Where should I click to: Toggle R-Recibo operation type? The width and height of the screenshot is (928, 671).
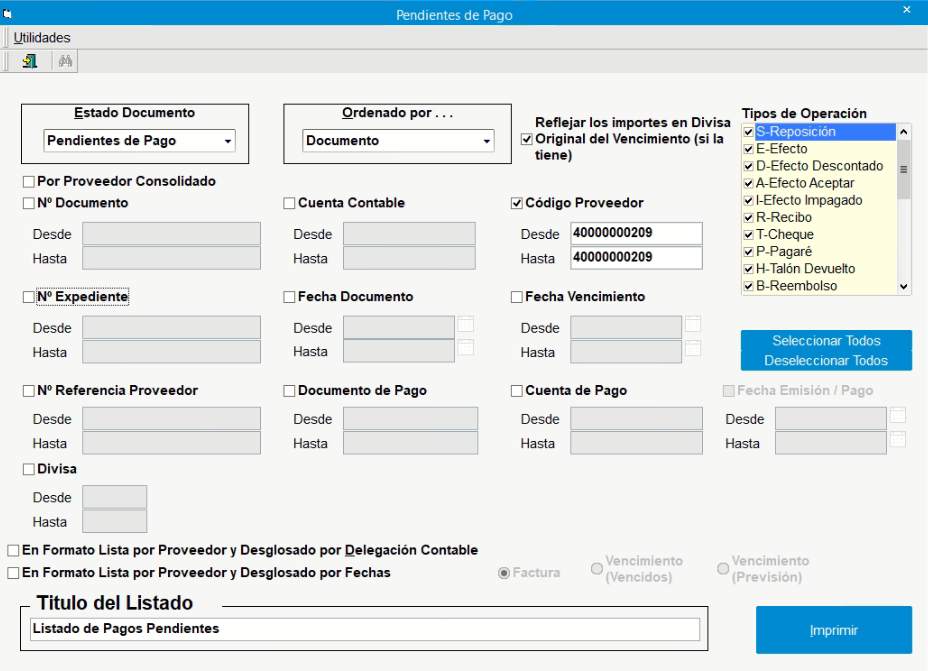pyautogui.click(x=749, y=218)
